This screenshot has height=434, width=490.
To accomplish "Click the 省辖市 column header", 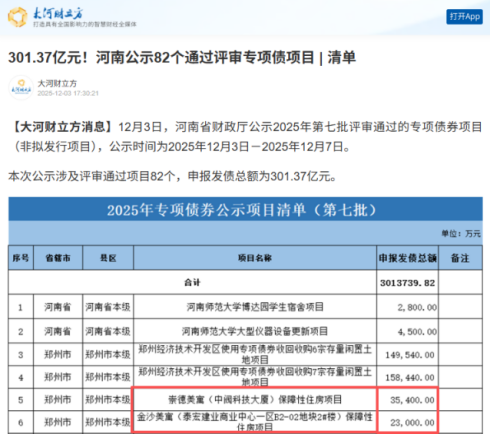I will pos(58,258).
